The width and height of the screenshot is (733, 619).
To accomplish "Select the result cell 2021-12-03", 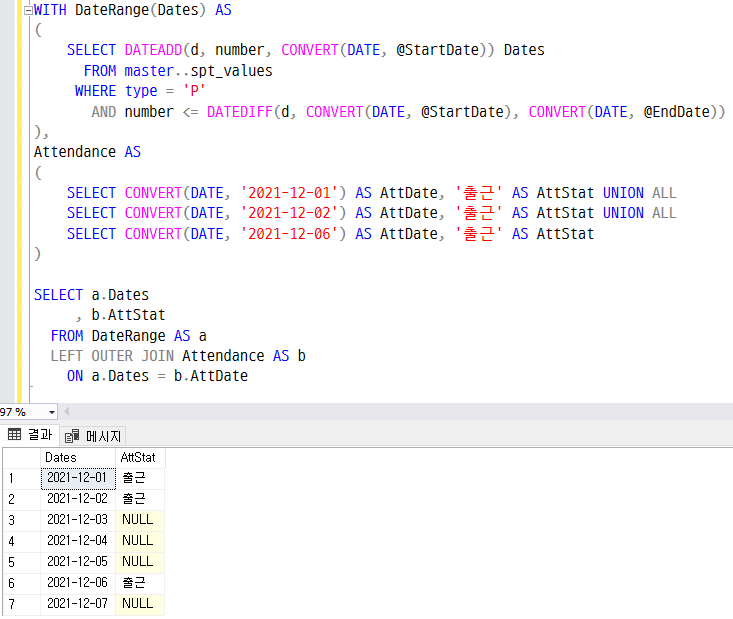I will coord(78,520).
